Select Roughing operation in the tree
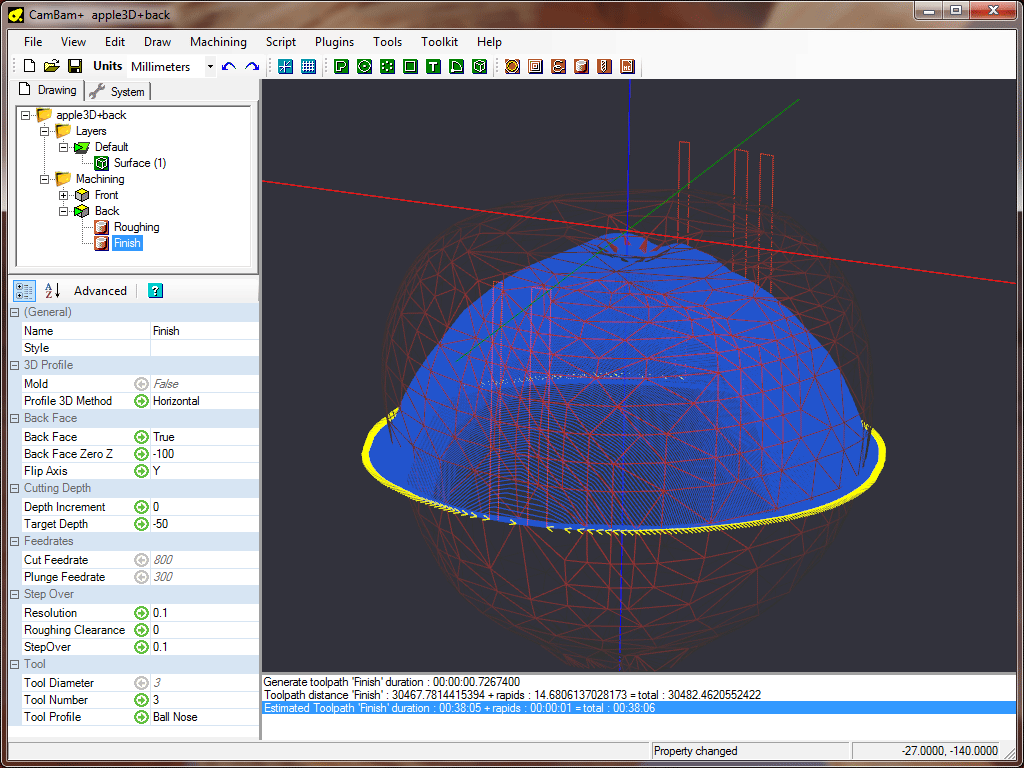Viewport: 1024px width, 768px height. coord(136,227)
